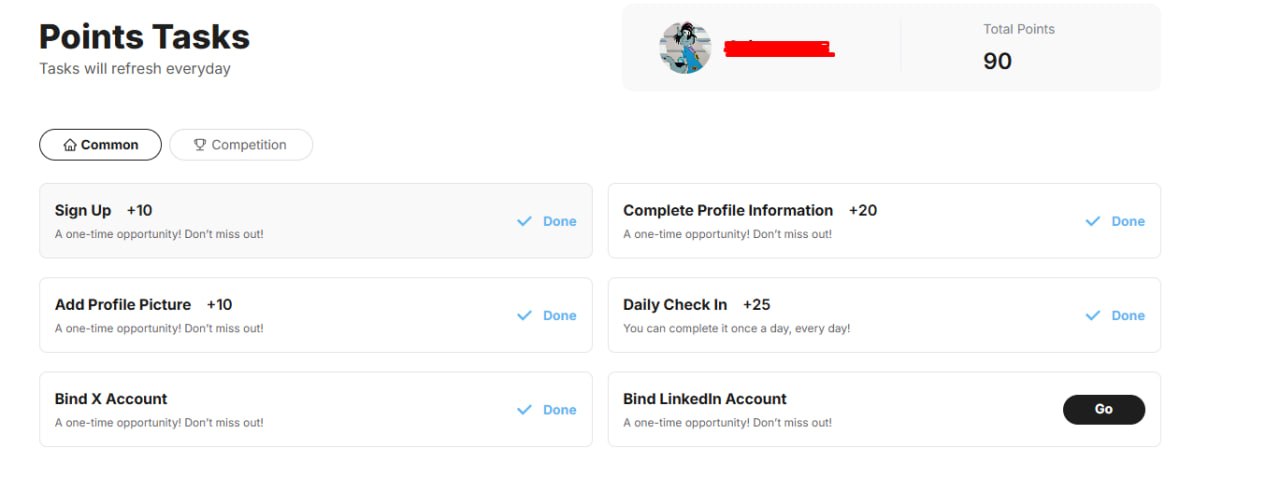Click Go to bind LinkedIn account

[1104, 409]
